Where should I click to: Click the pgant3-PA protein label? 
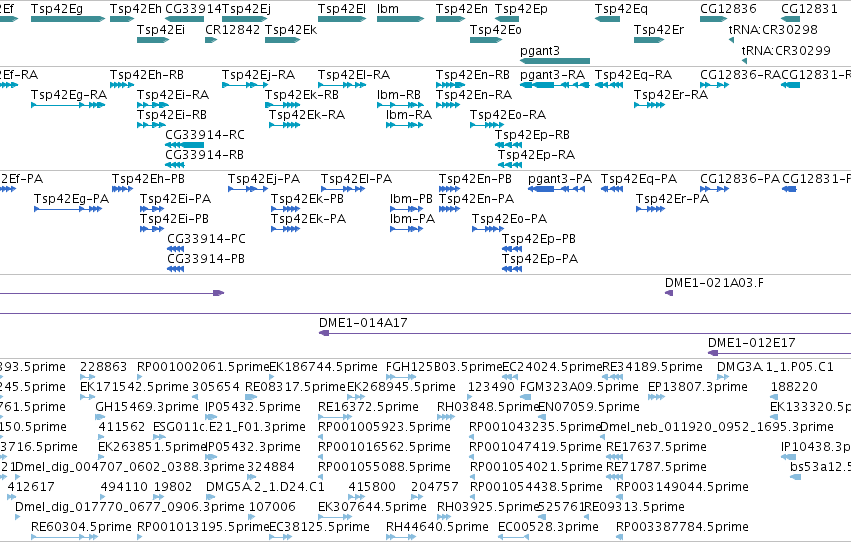[560, 179]
